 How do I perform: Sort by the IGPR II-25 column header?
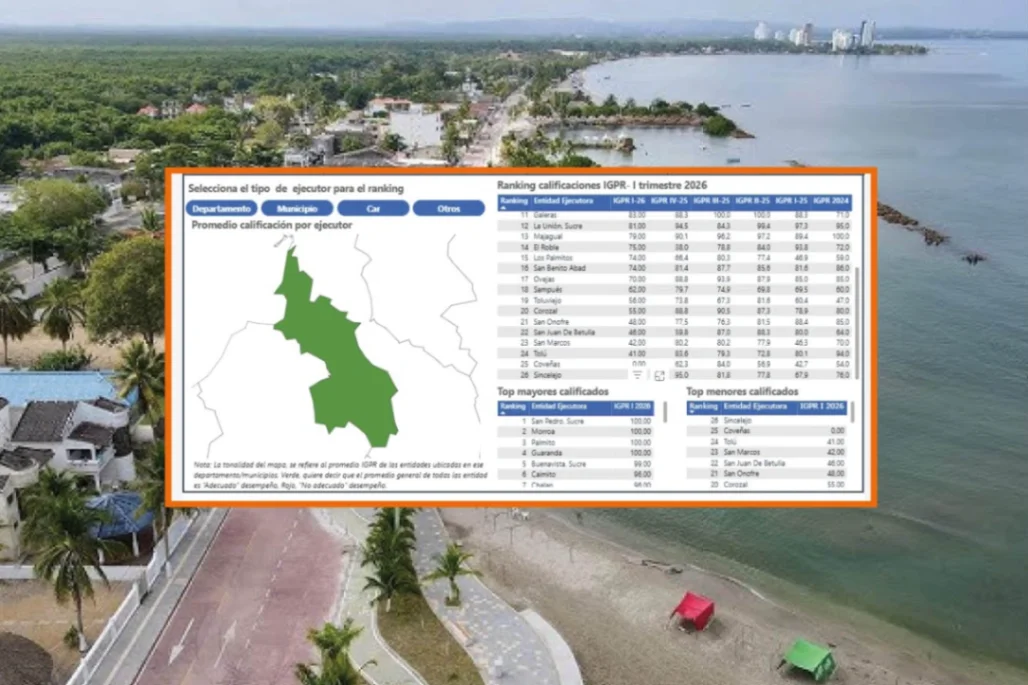[752, 201]
